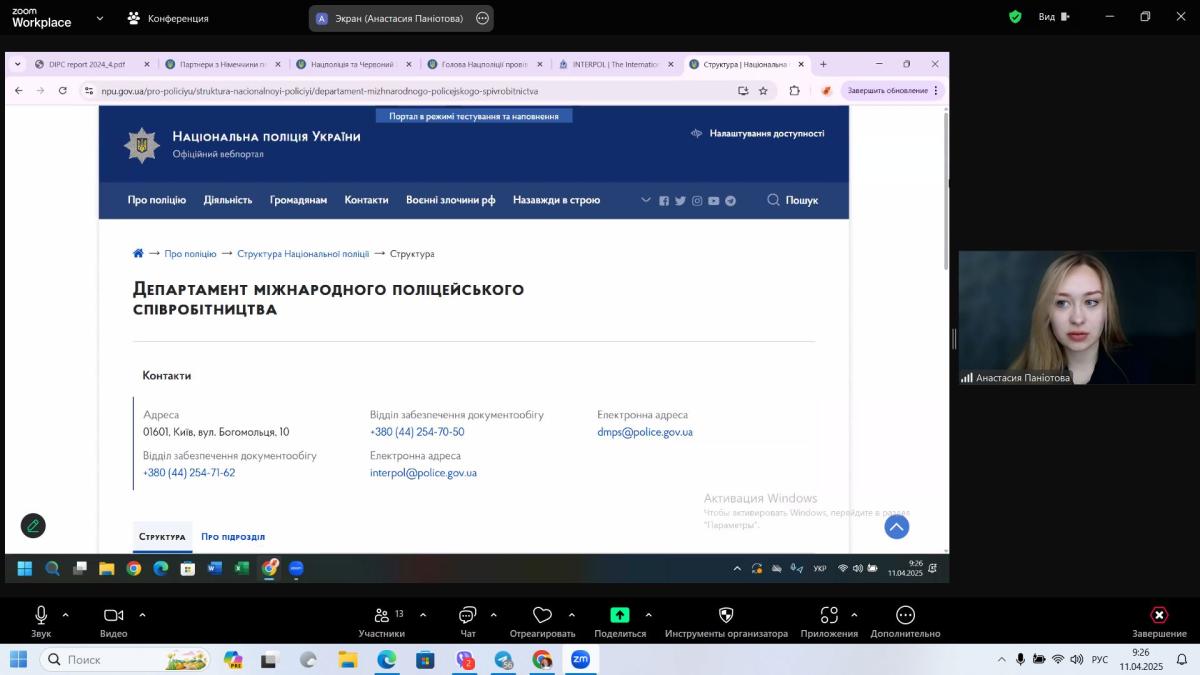
Task: Open Zoom Workplace dropdown chevron
Action: point(99,18)
